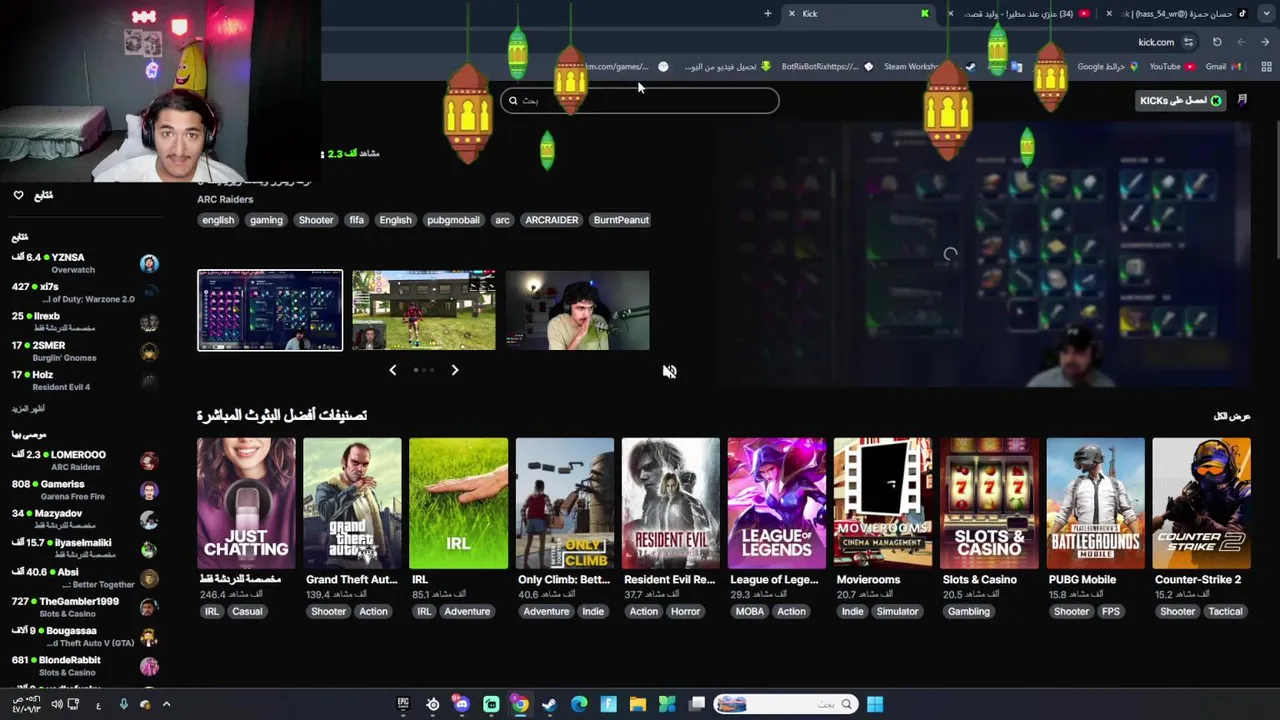1280x720 pixels.
Task: Click the 'fifa' tag
Action: click(x=356, y=220)
